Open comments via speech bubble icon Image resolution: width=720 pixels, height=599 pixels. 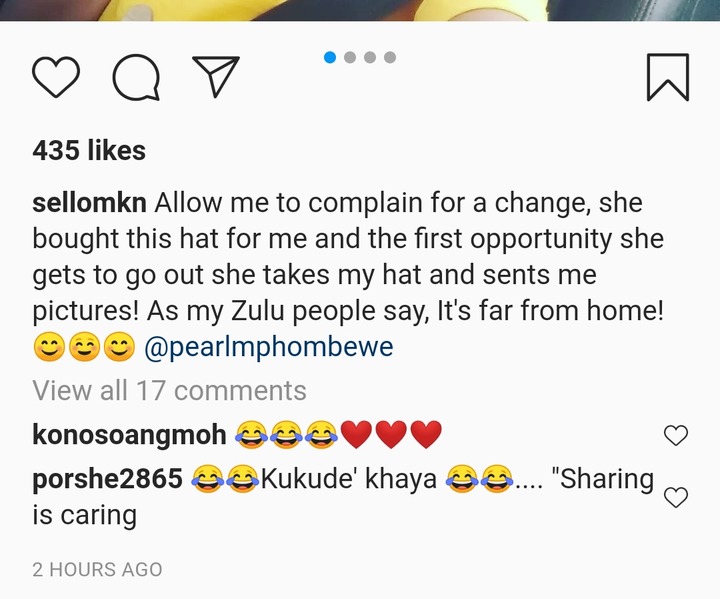(136, 77)
